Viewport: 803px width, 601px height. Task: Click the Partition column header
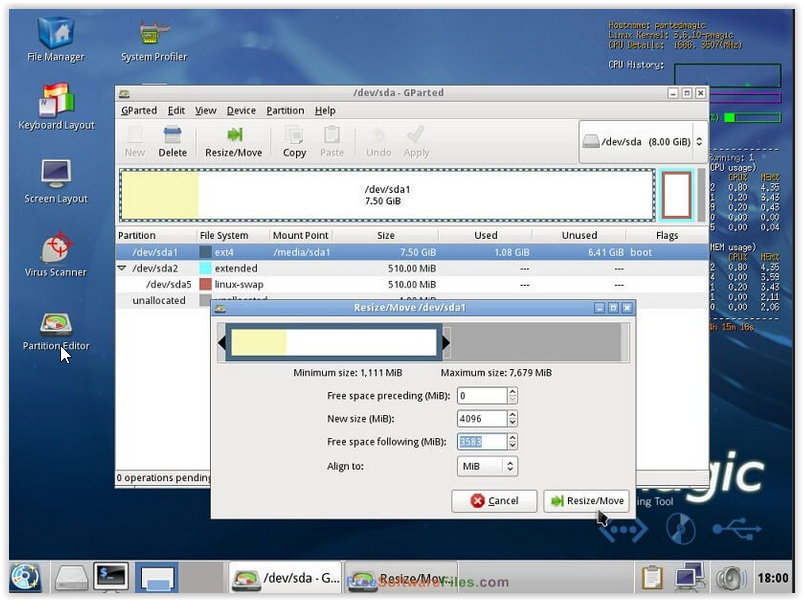[156, 235]
